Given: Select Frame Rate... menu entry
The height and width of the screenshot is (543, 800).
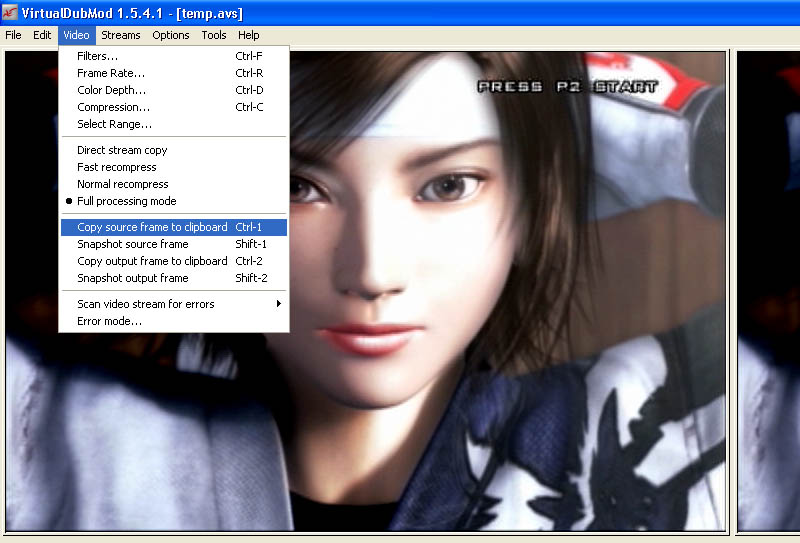Looking at the screenshot, I should coord(174,73).
